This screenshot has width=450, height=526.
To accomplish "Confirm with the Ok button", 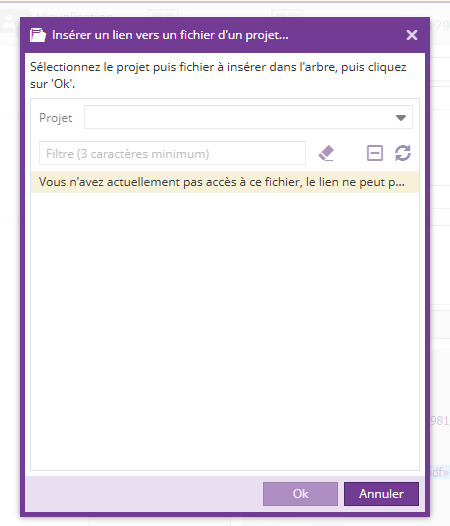I will (300, 494).
